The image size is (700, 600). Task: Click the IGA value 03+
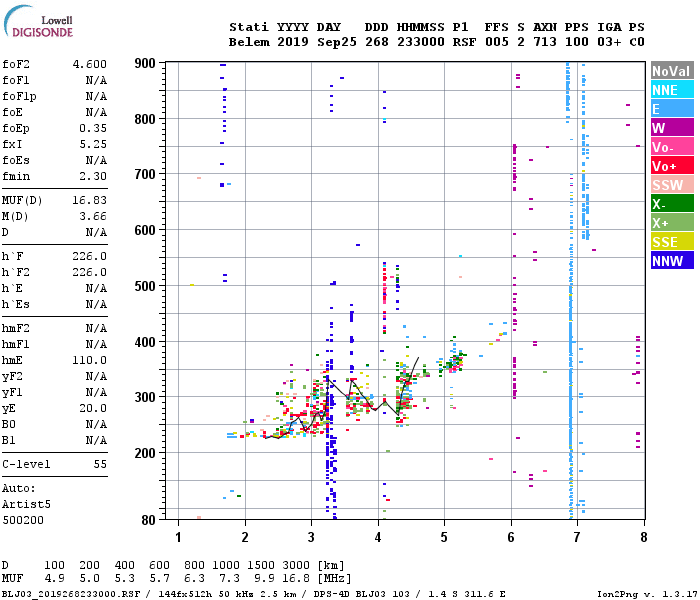coord(609,42)
